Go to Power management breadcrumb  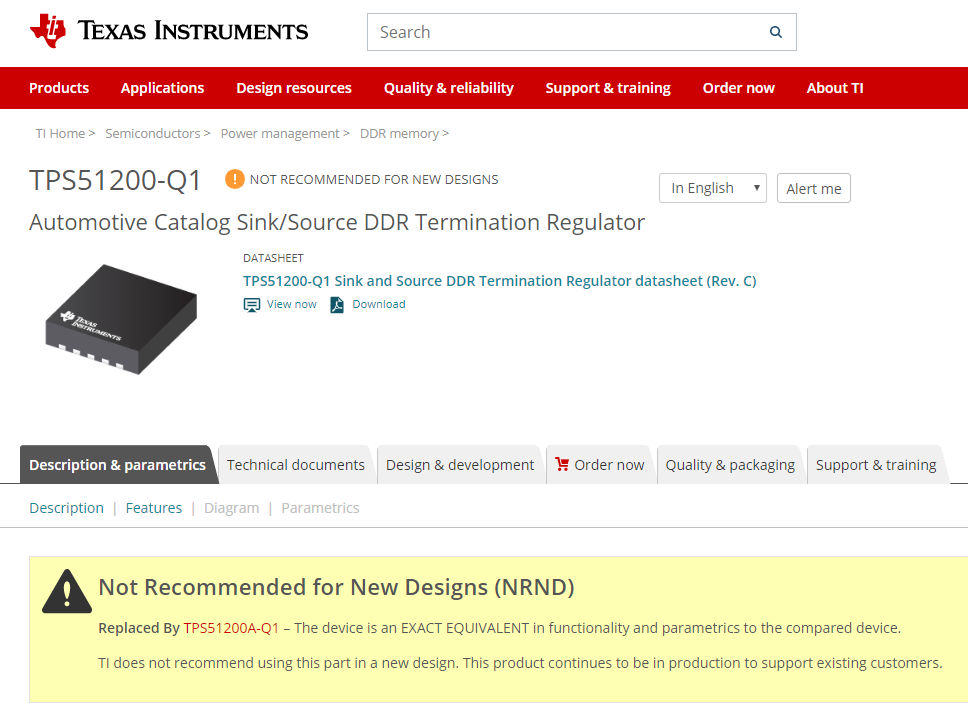[280, 133]
